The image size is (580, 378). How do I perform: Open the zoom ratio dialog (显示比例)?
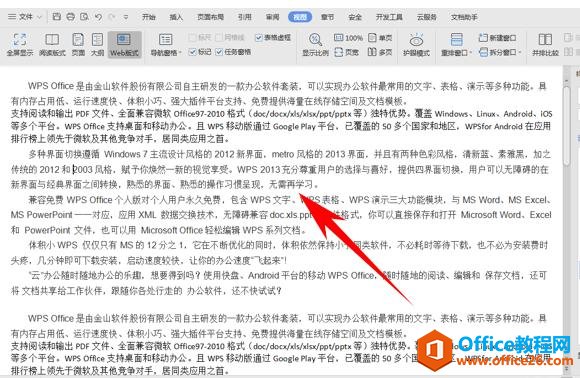(316, 44)
